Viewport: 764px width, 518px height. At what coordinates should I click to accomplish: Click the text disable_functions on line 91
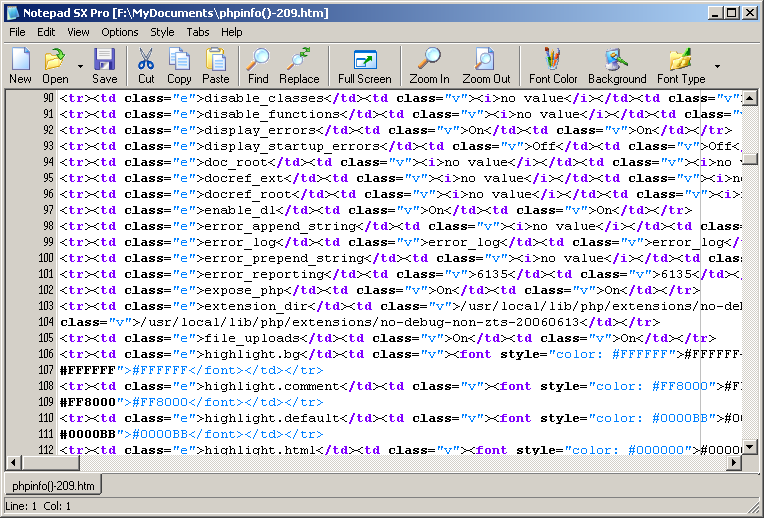pos(272,115)
